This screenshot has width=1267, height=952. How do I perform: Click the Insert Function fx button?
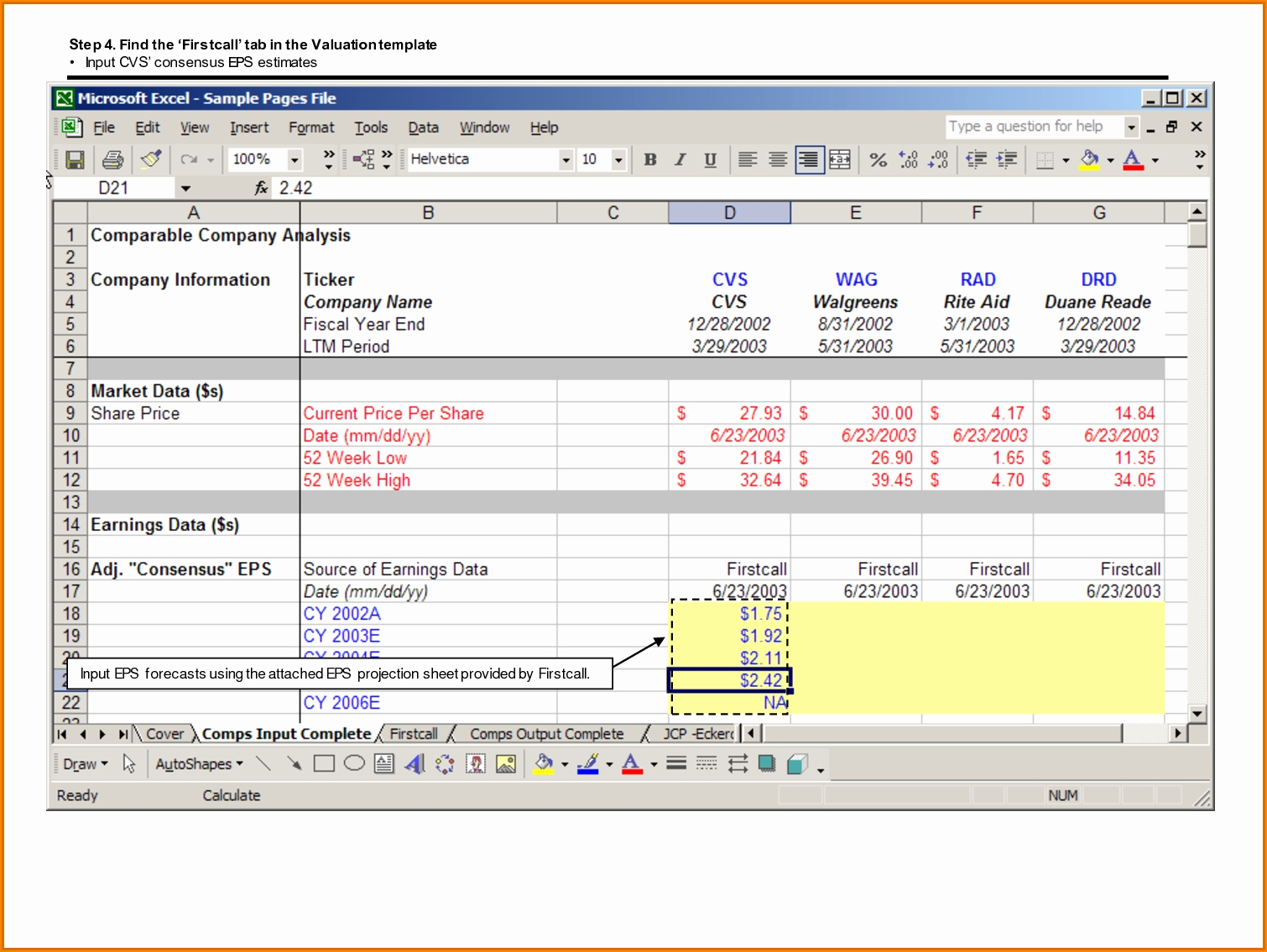click(261, 188)
